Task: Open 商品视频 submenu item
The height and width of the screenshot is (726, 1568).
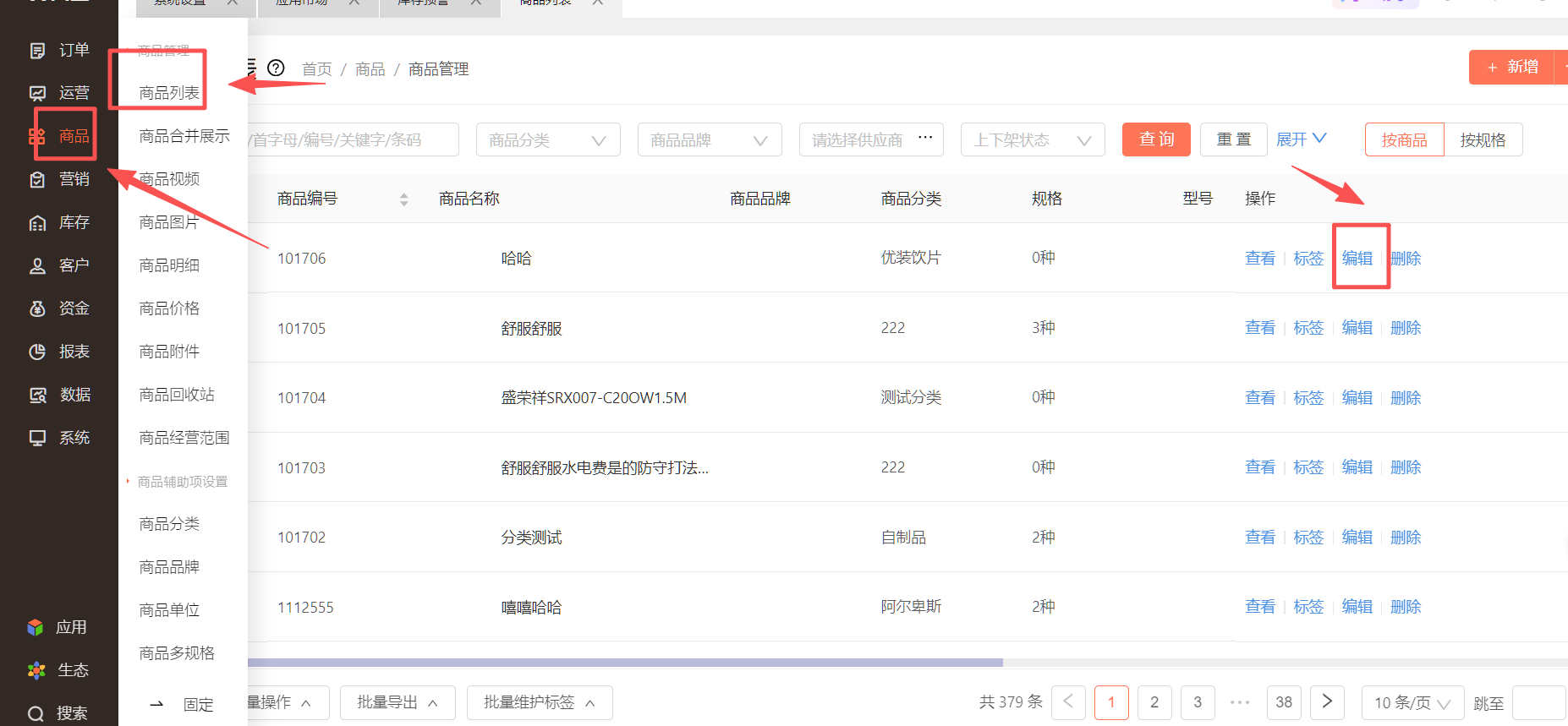Action: tap(169, 179)
